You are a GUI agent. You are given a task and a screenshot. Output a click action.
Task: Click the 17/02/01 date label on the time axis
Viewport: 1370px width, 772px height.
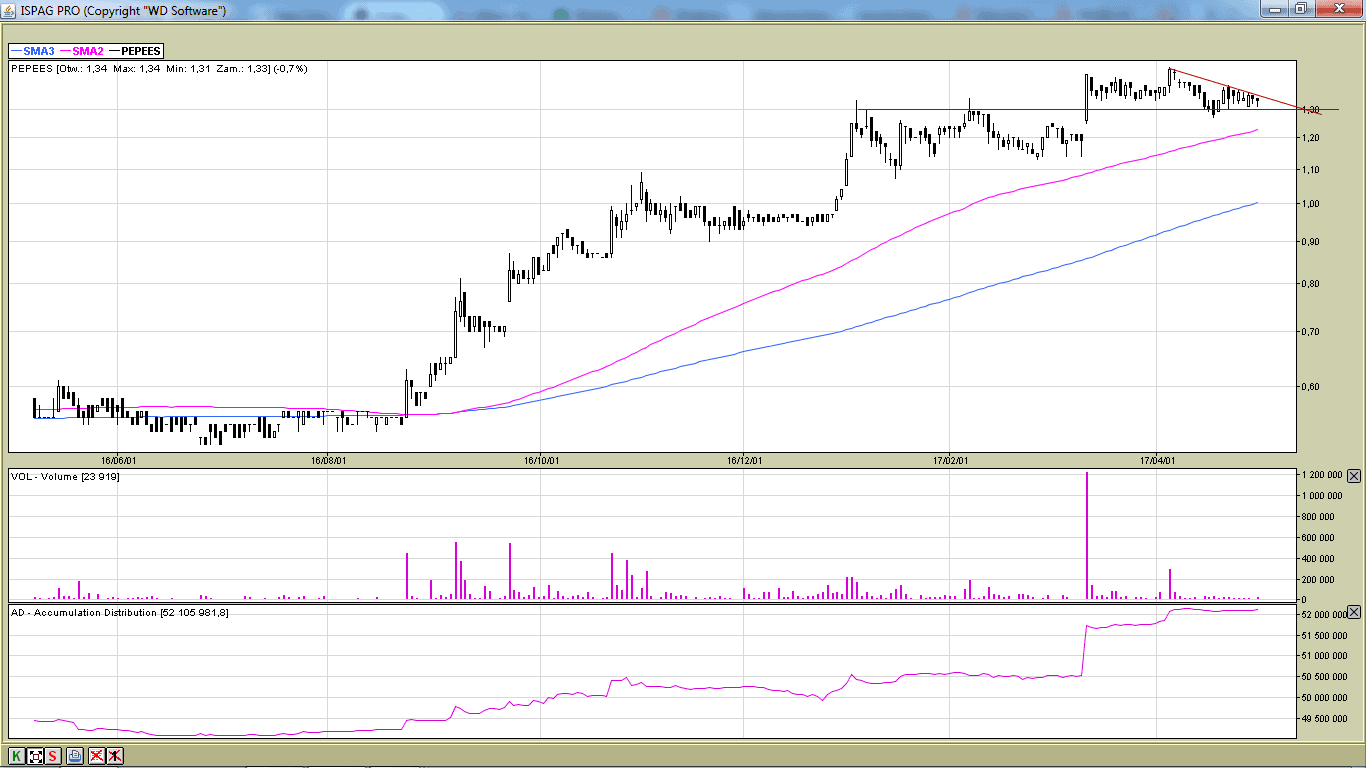pyautogui.click(x=950, y=461)
